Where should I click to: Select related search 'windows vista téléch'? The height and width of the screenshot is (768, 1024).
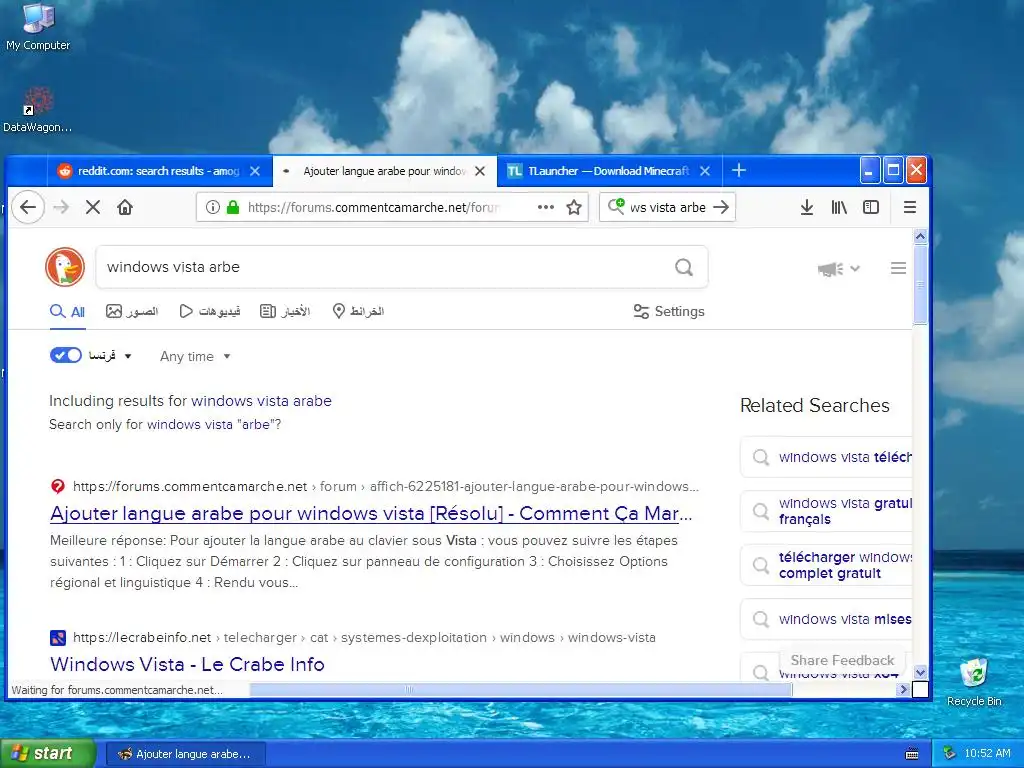pos(827,457)
